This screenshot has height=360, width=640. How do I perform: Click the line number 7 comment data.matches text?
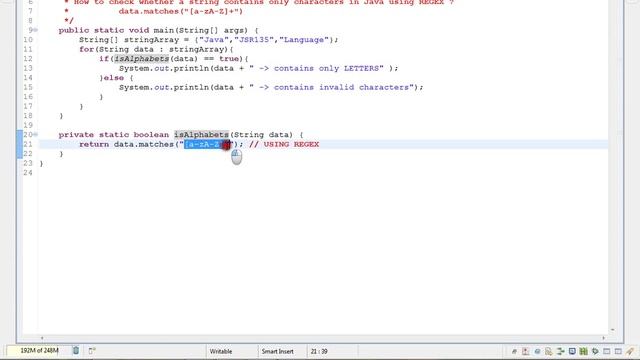click(180, 11)
